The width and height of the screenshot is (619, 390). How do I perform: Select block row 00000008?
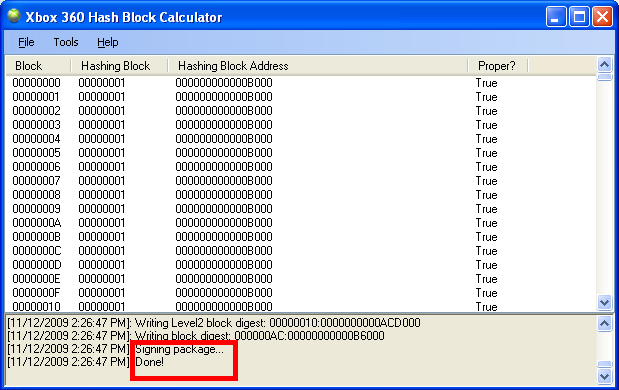pyautogui.click(x=301, y=195)
